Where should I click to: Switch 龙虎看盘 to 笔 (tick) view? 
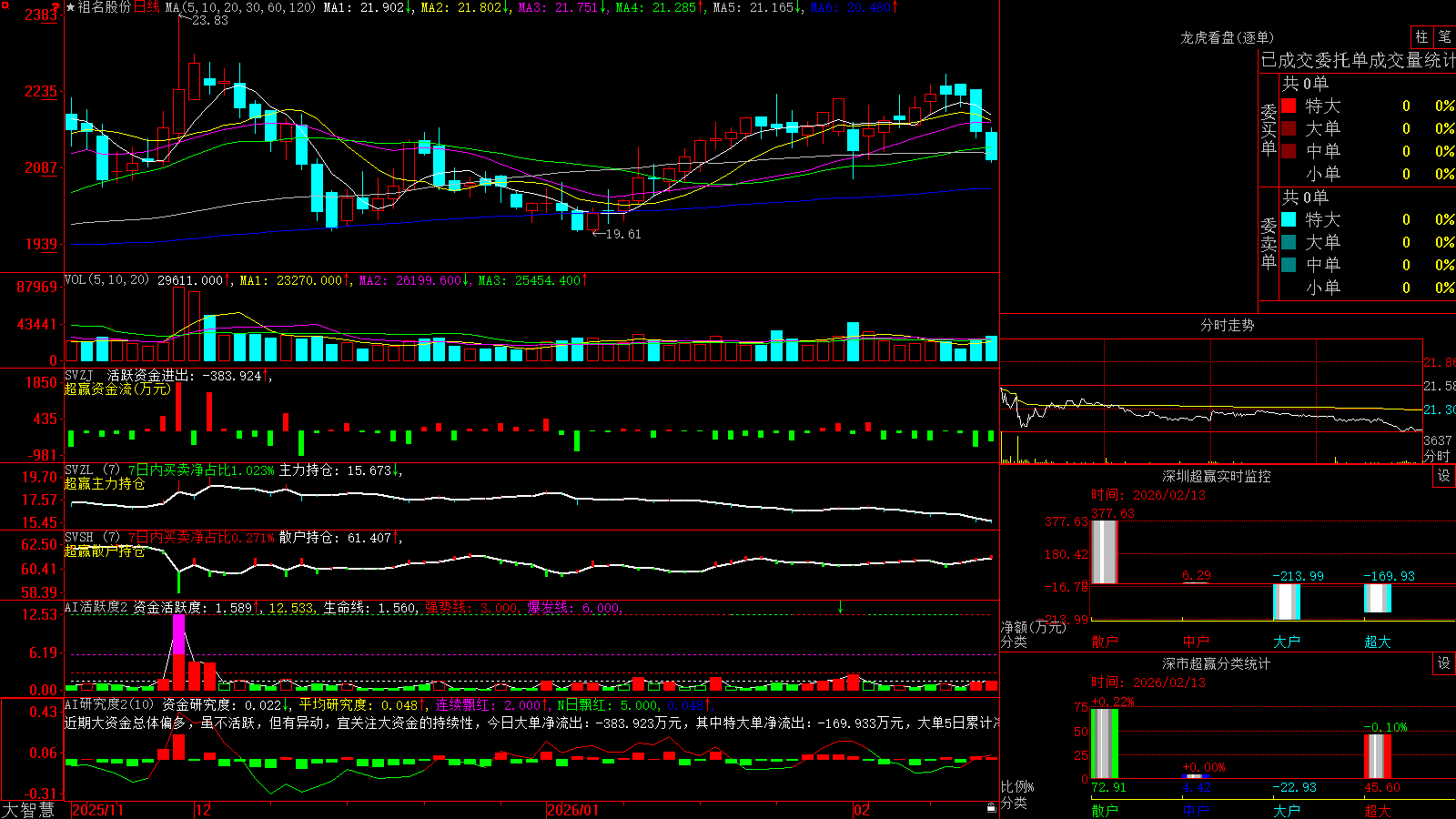1444,36
